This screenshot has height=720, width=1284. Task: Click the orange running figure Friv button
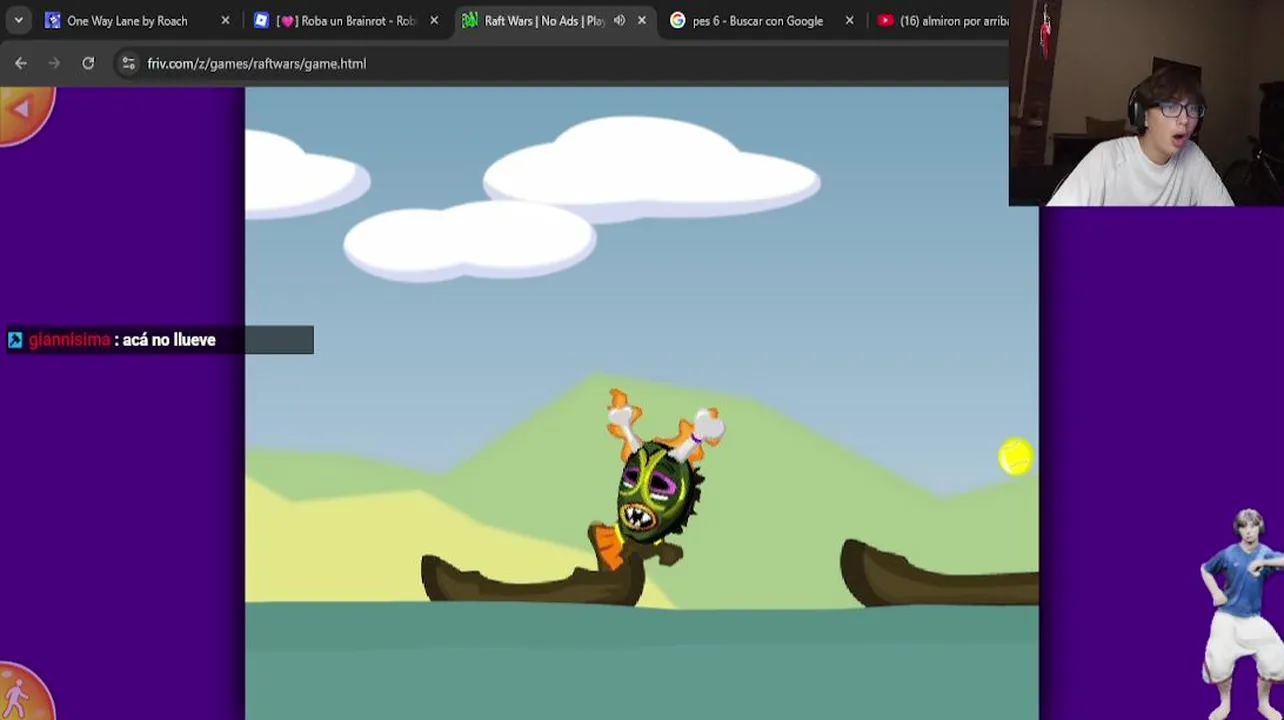tap(22, 693)
